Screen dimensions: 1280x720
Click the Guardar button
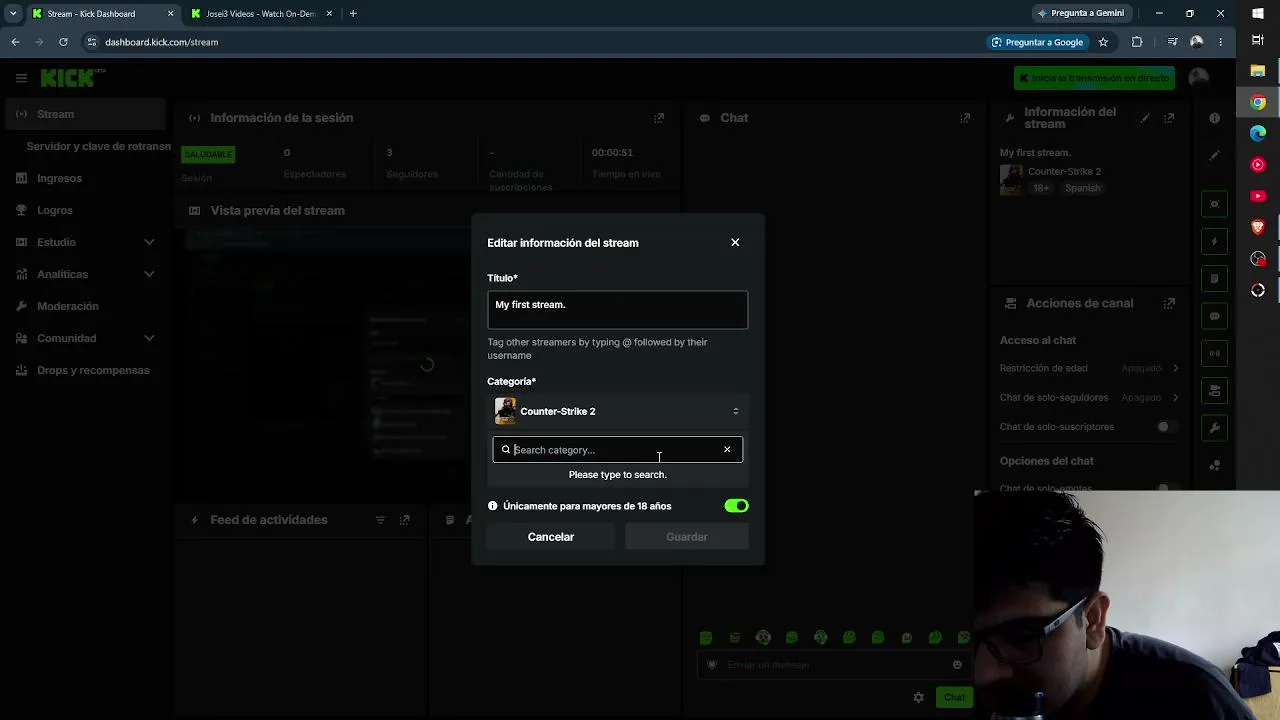(687, 537)
